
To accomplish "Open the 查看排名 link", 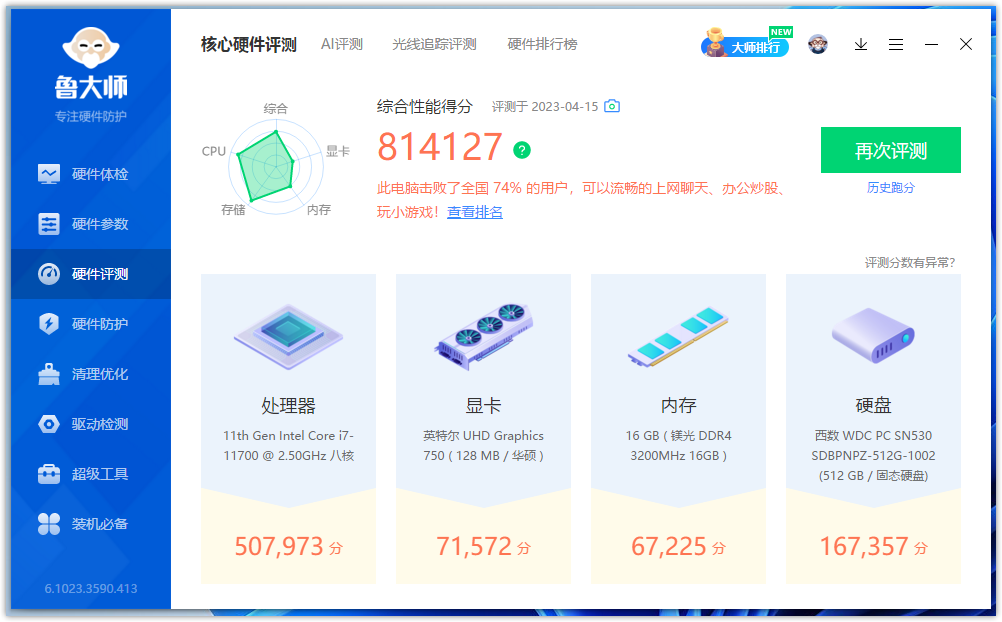I will [x=475, y=212].
